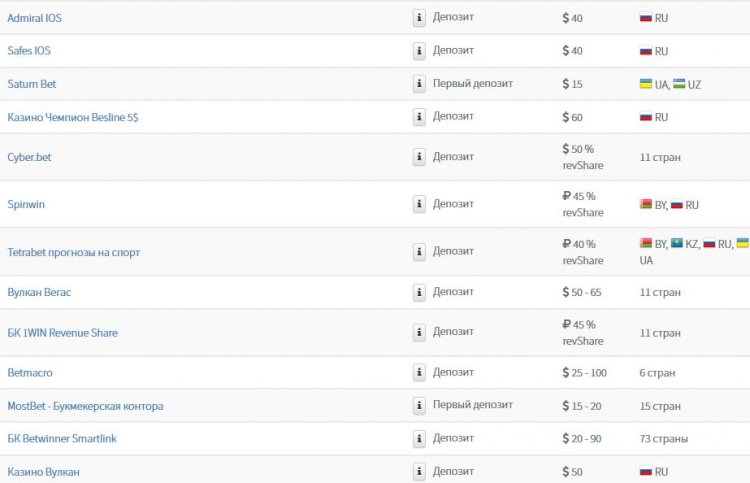View info for Betmacro offer
The width and height of the screenshot is (750, 483).
click(x=419, y=373)
